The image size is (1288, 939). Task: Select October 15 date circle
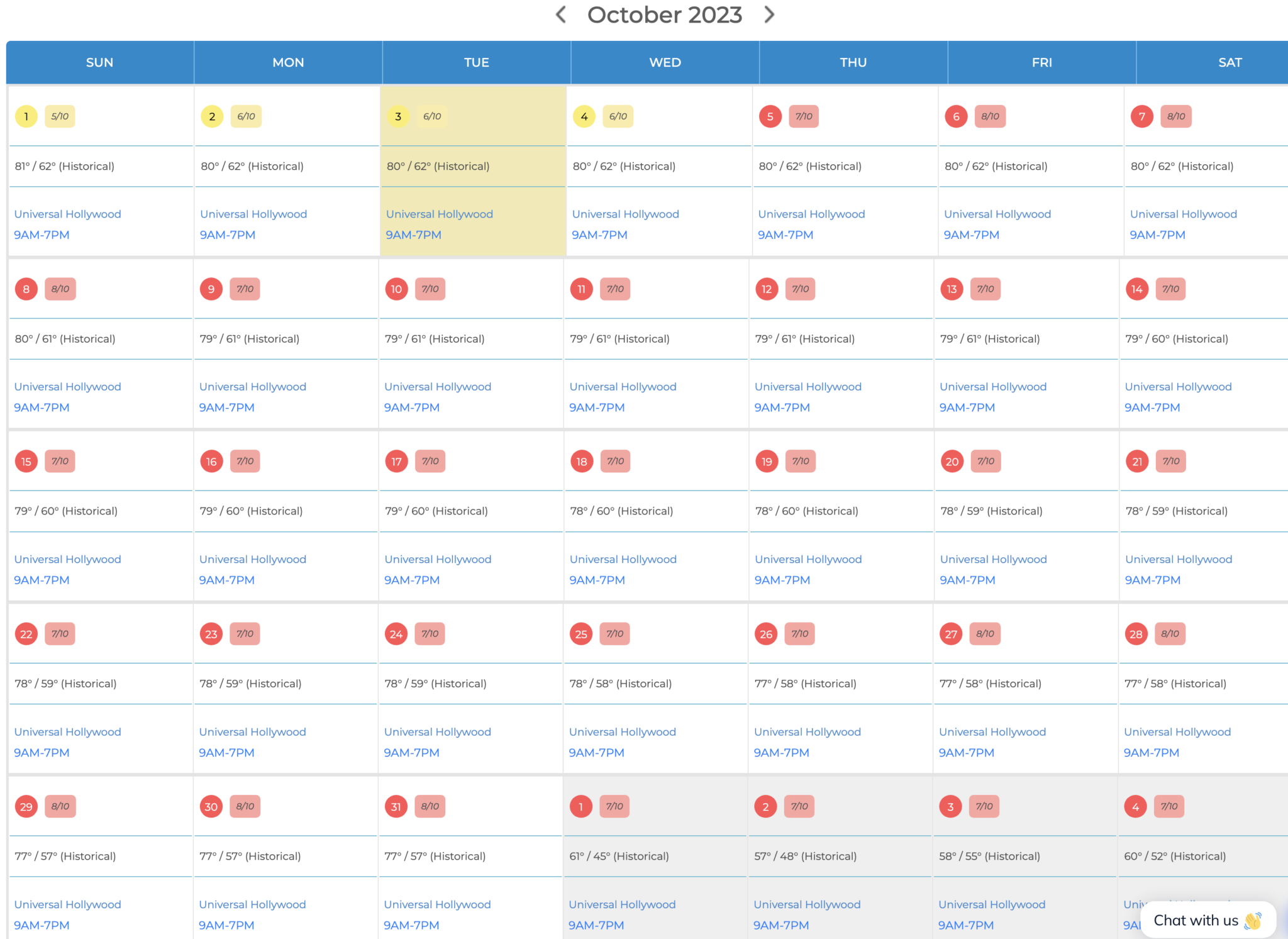[26, 462]
